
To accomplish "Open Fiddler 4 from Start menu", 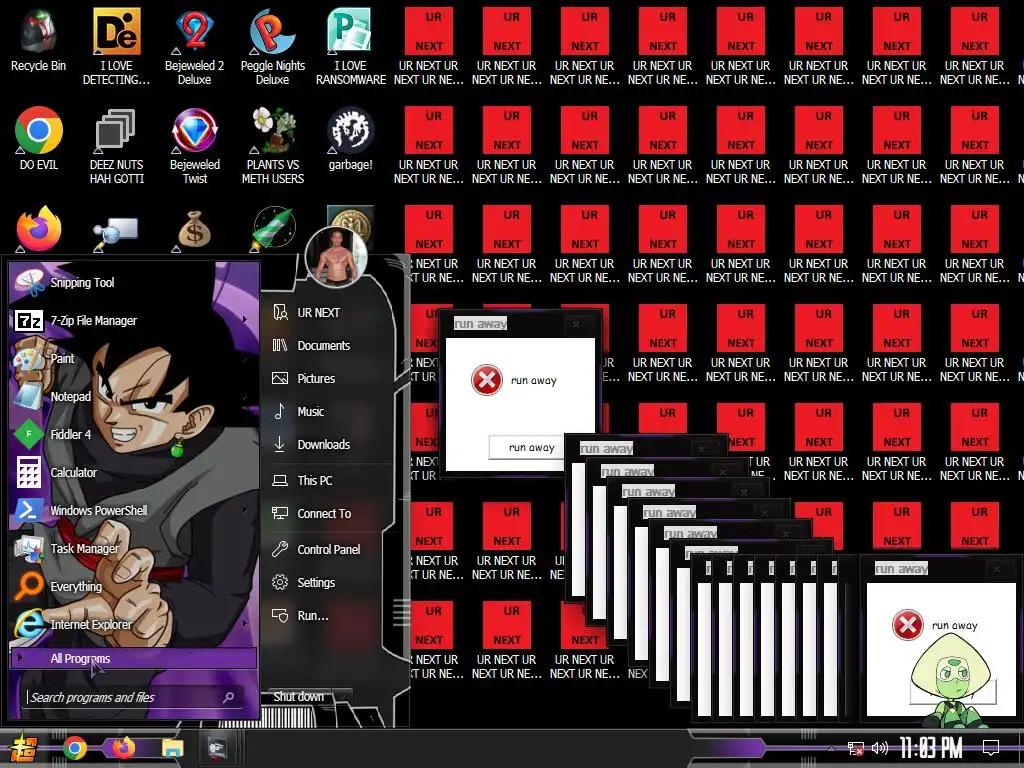I will pos(133,434).
